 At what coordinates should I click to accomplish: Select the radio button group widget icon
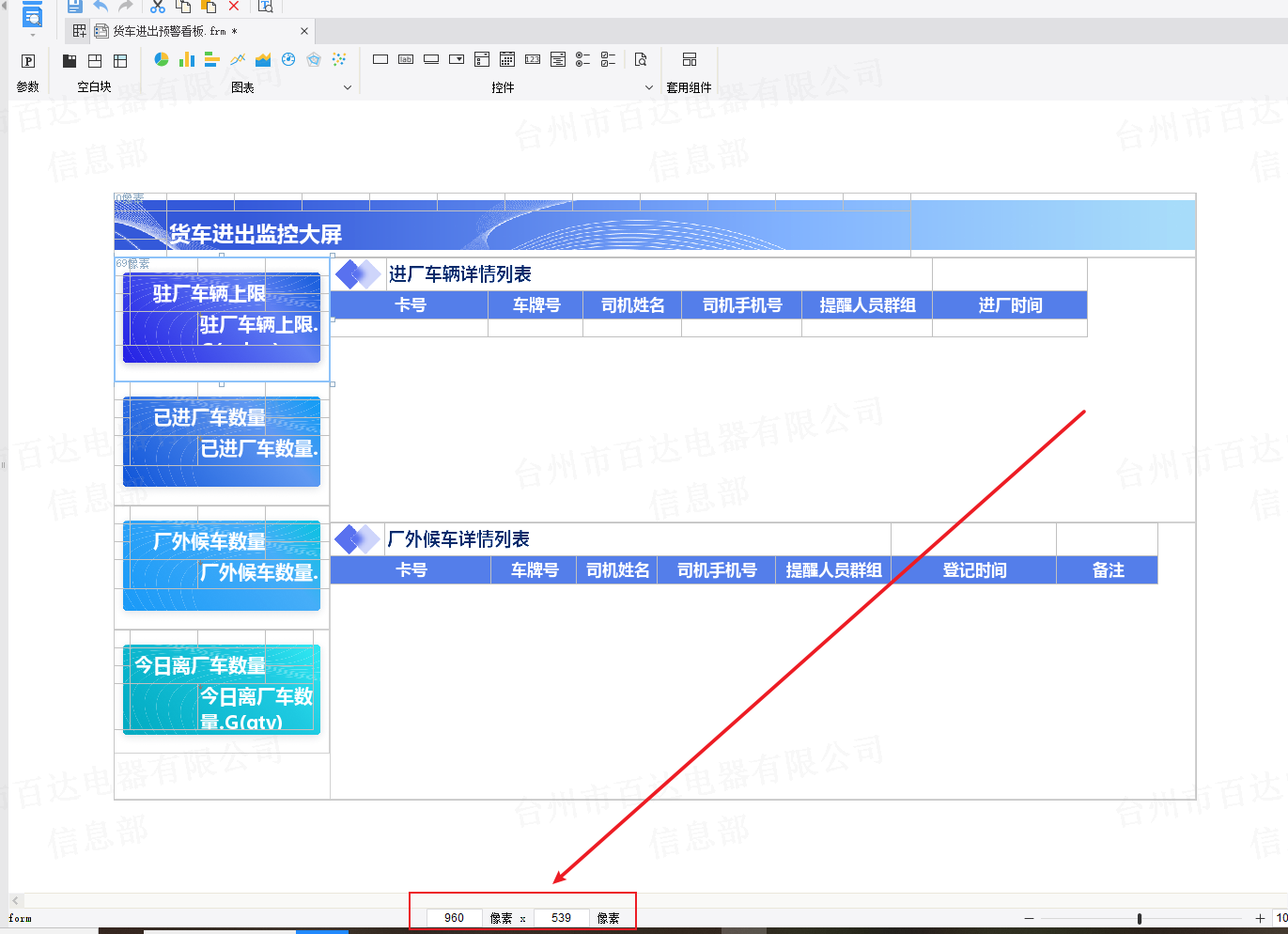pos(583,59)
